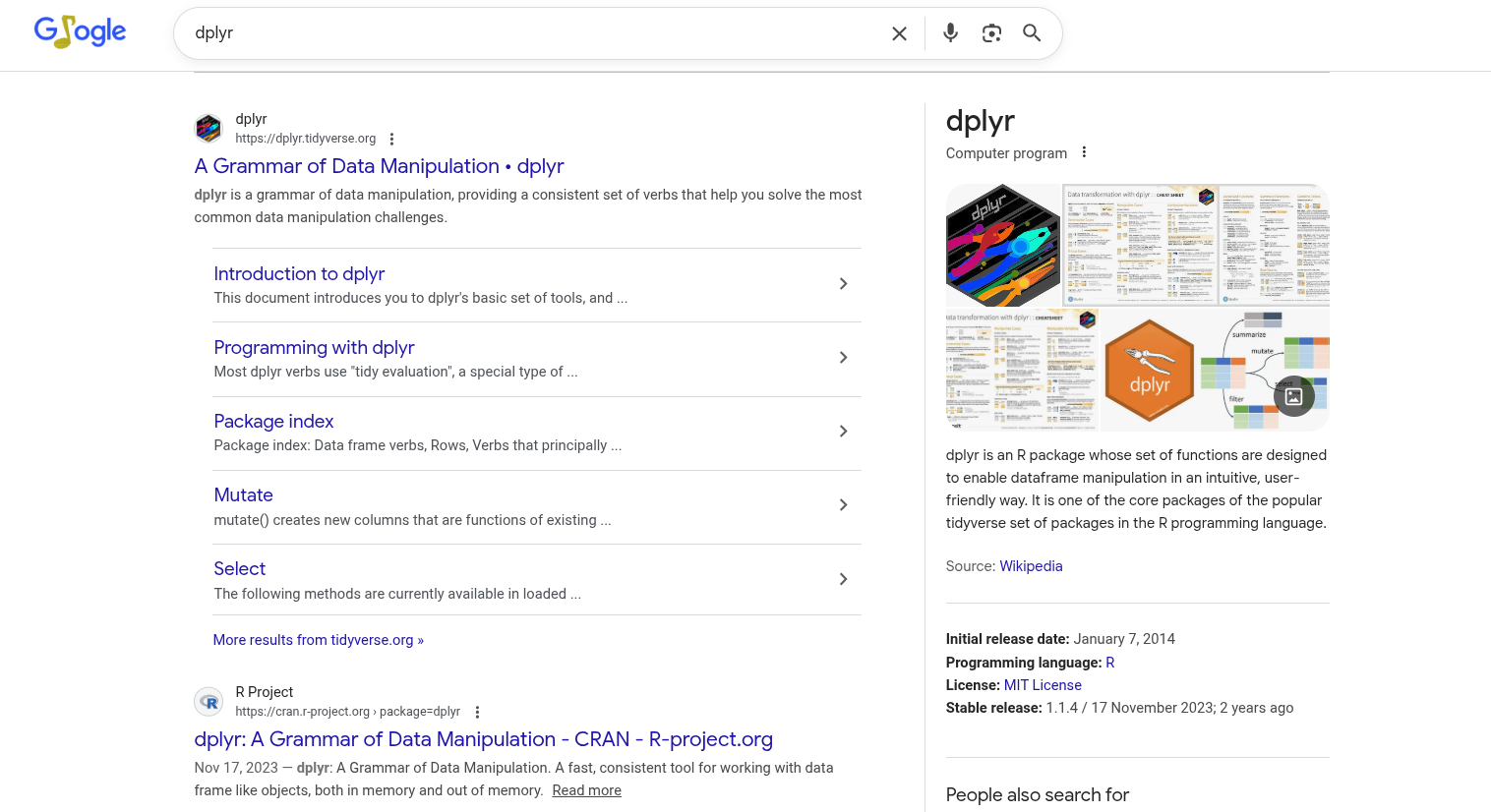Click the Google logo
This screenshot has width=1491, height=812.
tap(80, 32)
